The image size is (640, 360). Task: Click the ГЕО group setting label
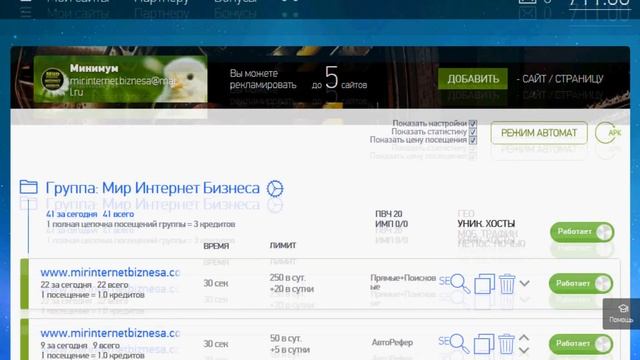coord(466,214)
